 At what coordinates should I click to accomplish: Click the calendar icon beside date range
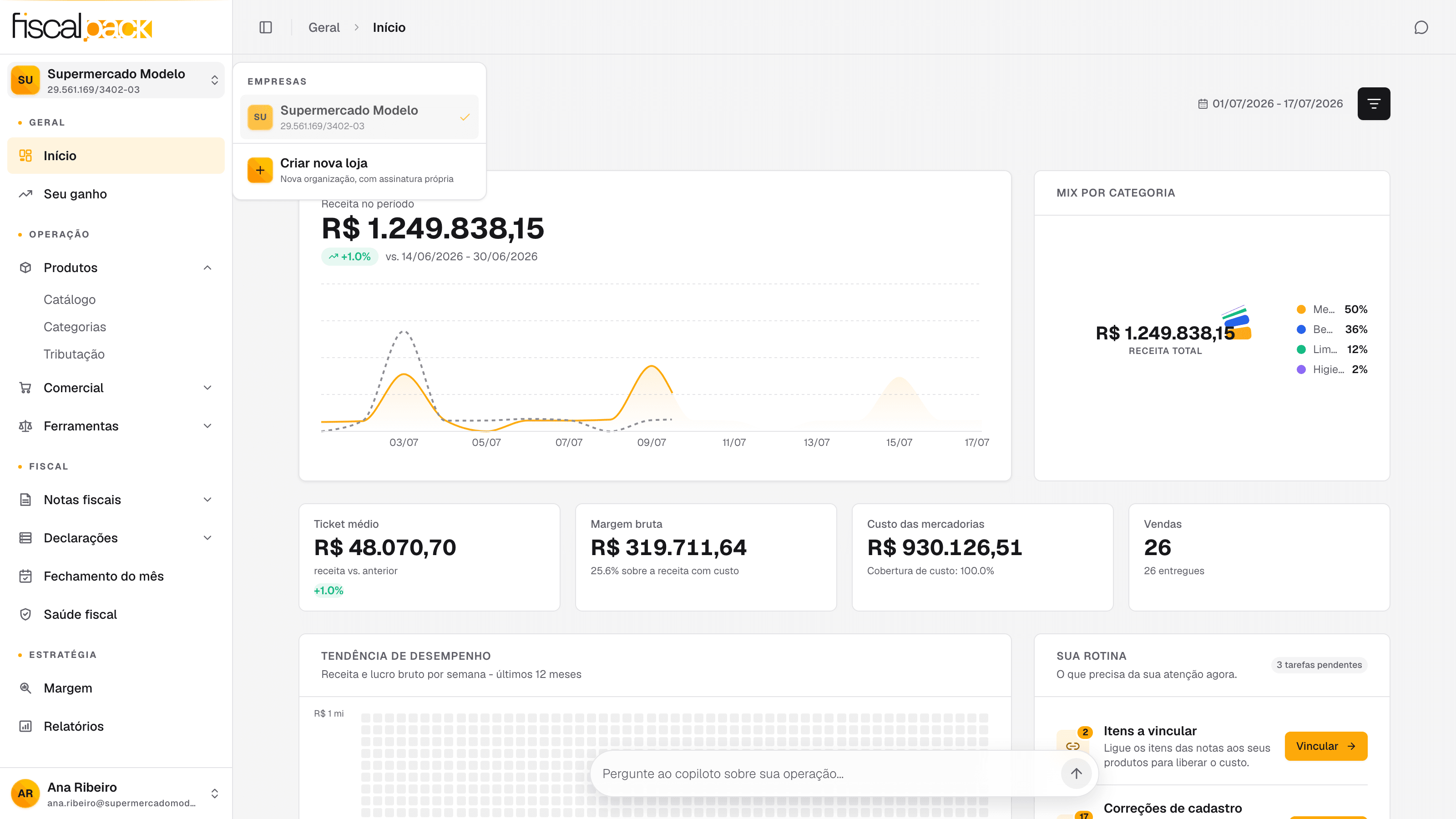tap(1203, 104)
